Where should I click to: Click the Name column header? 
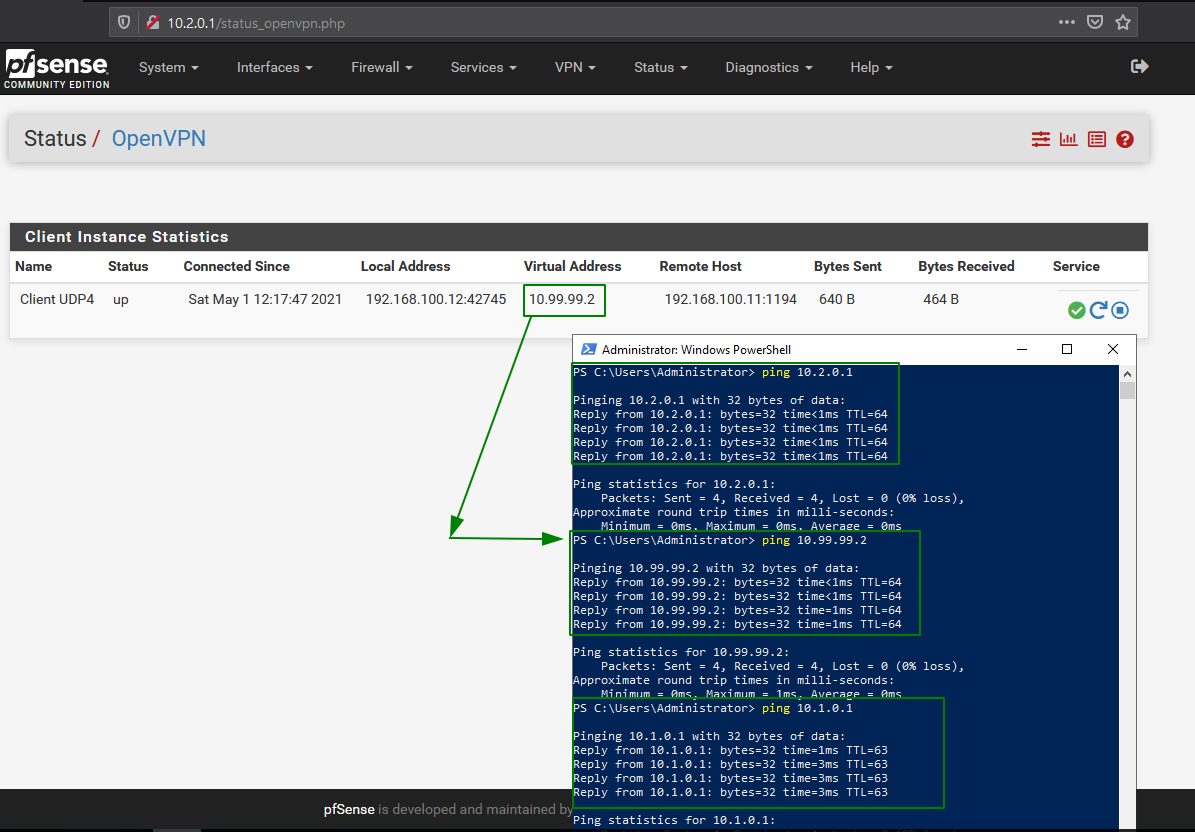pyautogui.click(x=34, y=267)
